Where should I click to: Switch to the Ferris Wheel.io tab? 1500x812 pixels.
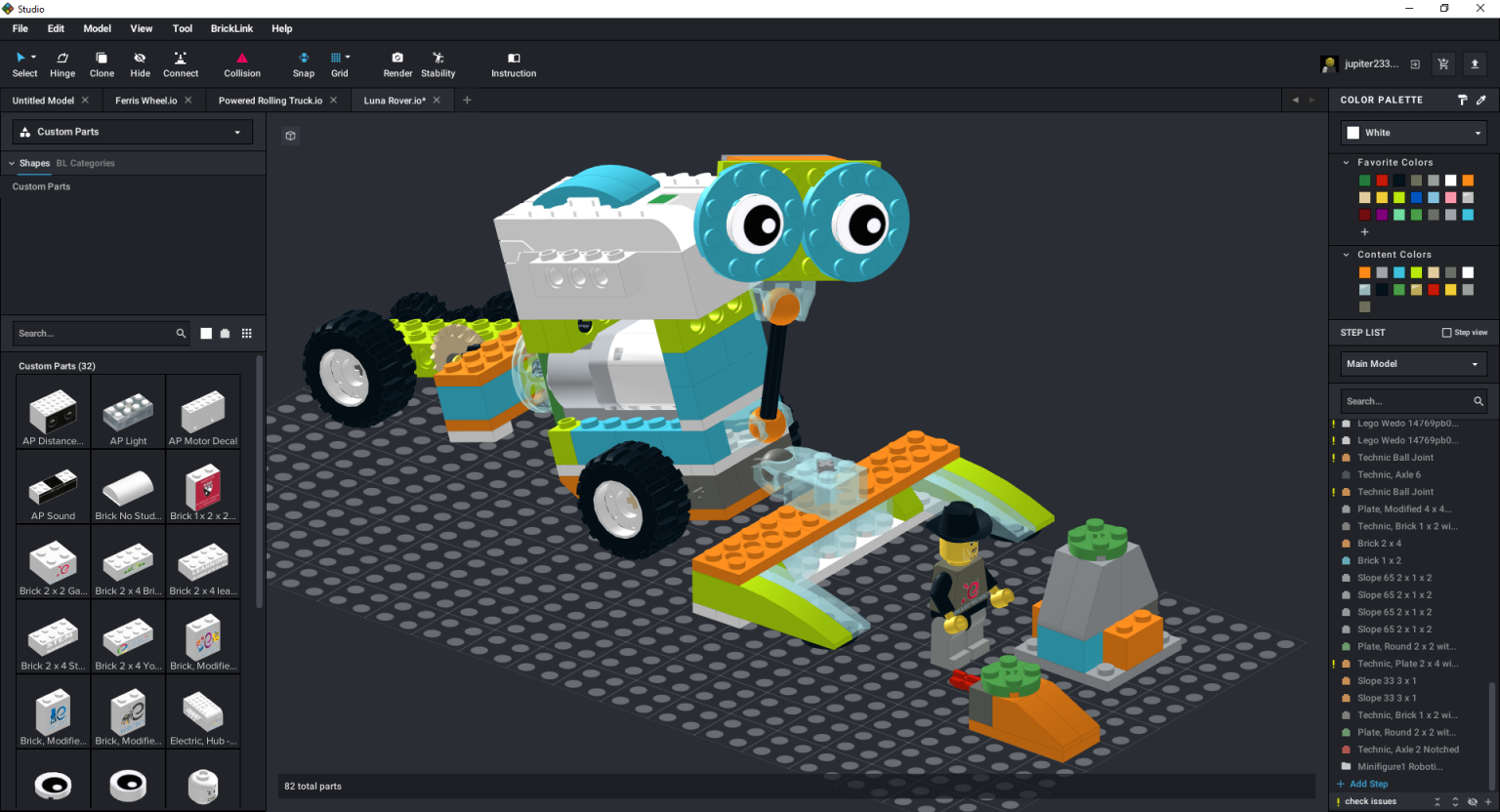click(x=146, y=101)
